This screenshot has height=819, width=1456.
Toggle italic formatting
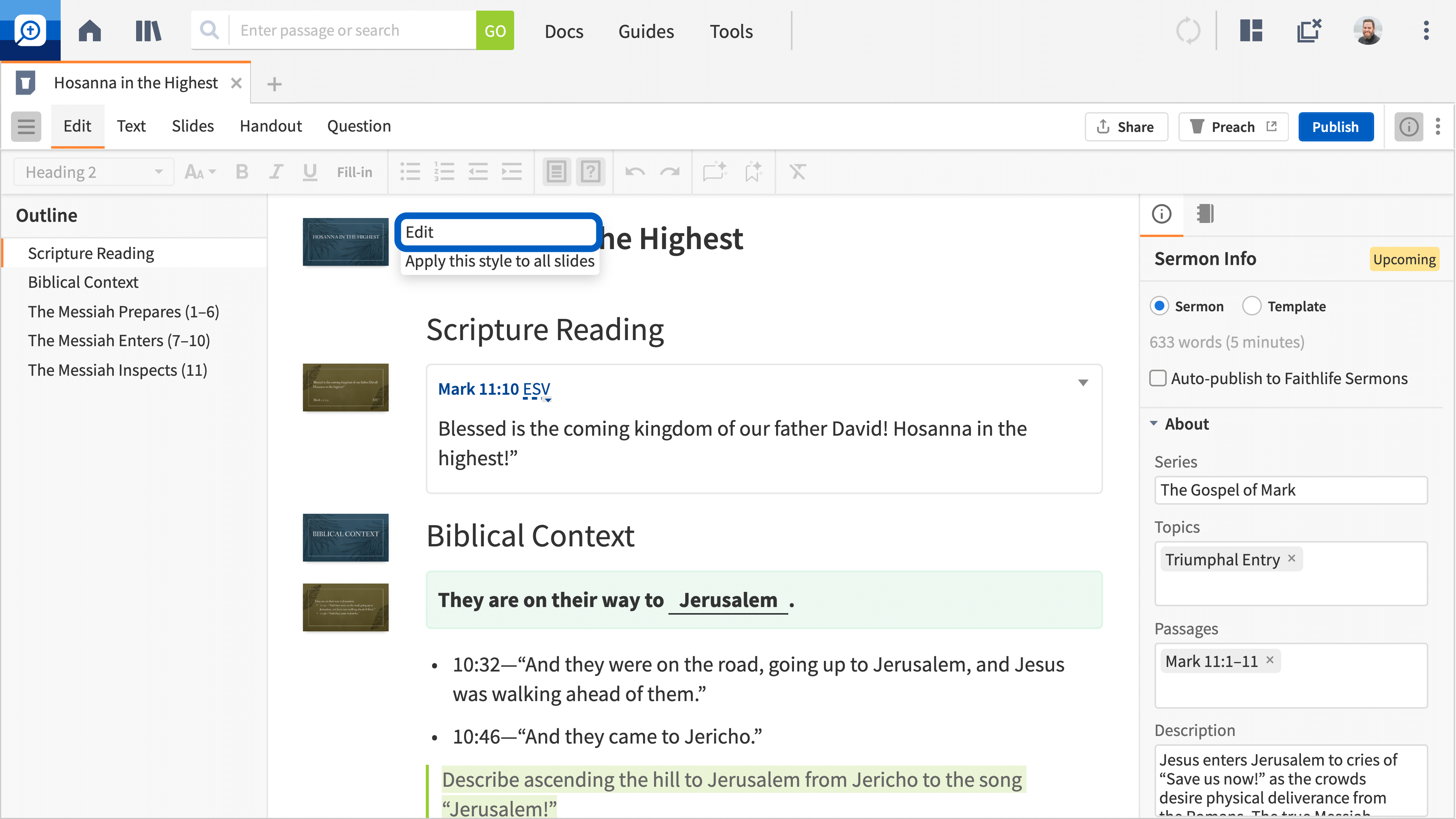coord(276,172)
